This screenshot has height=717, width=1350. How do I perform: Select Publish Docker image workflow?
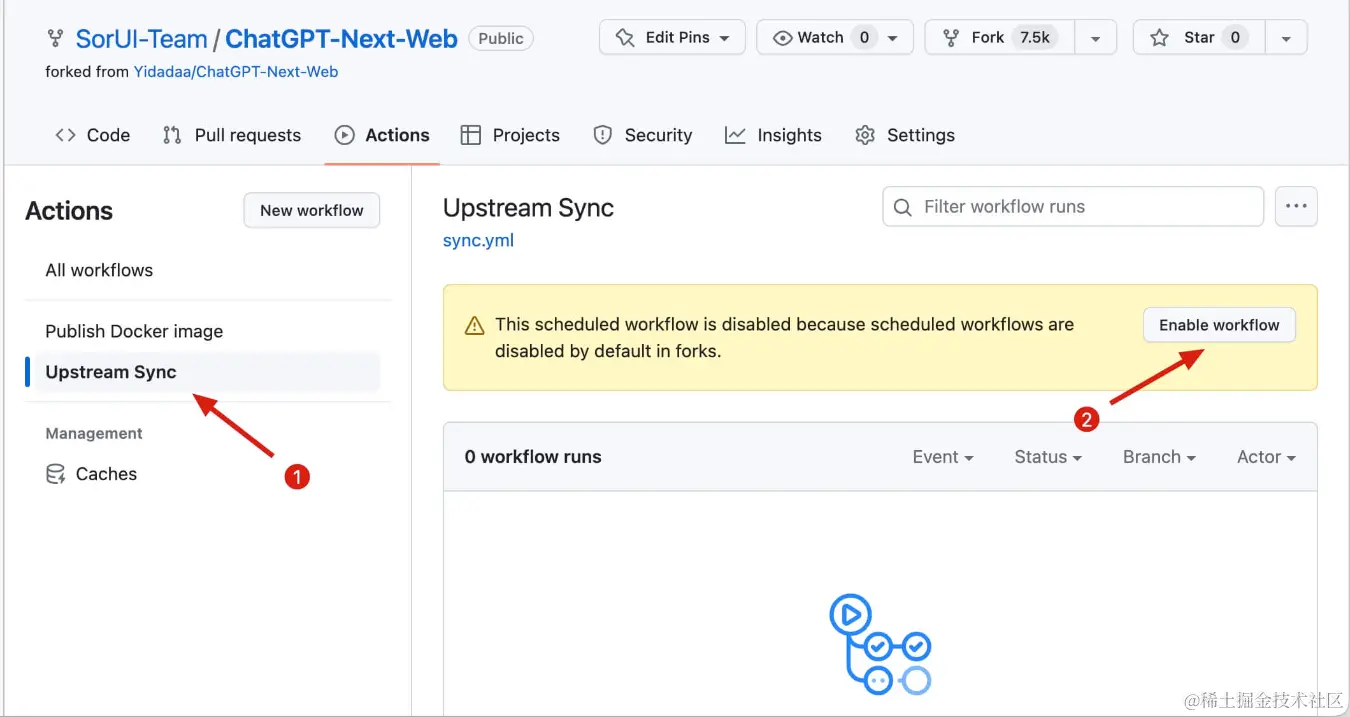pyautogui.click(x=134, y=331)
